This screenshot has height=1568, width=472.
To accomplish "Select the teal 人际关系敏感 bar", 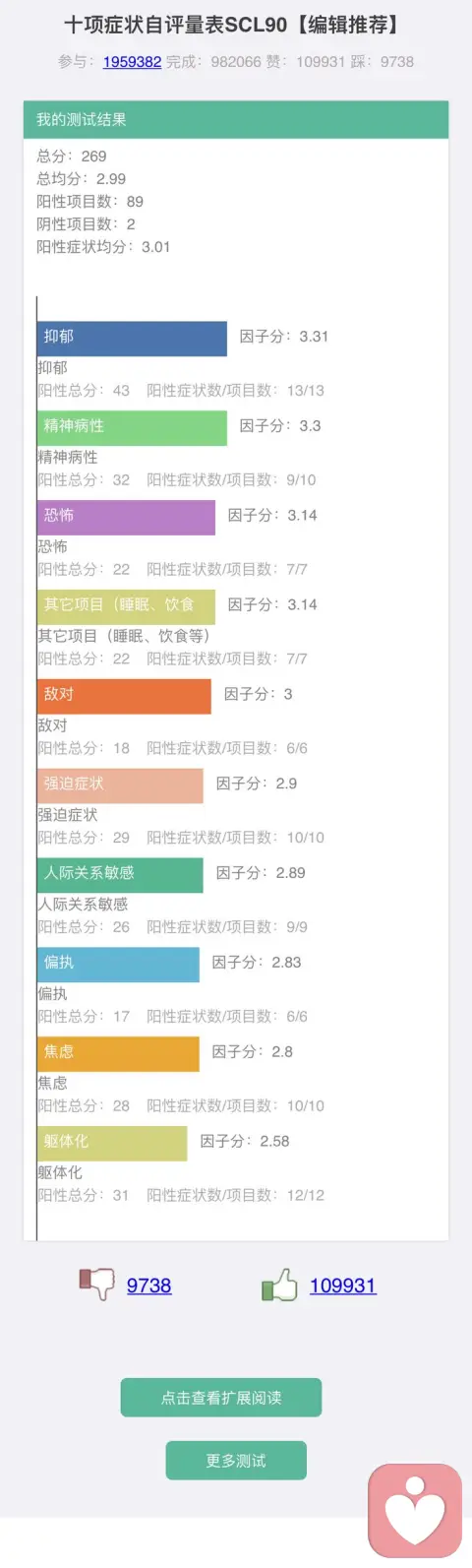I will click(120, 875).
